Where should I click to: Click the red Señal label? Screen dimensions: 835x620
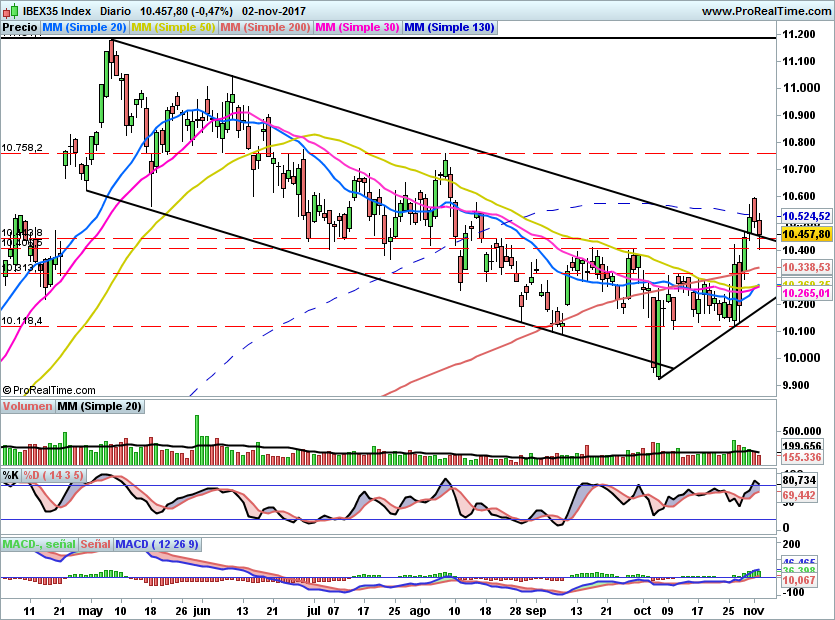tap(95, 544)
